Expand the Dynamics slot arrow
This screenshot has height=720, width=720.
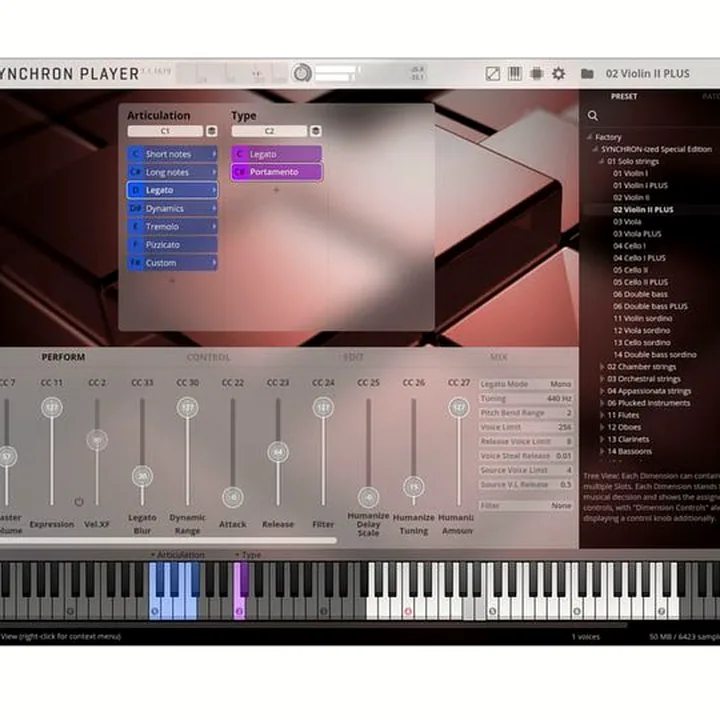coord(214,208)
